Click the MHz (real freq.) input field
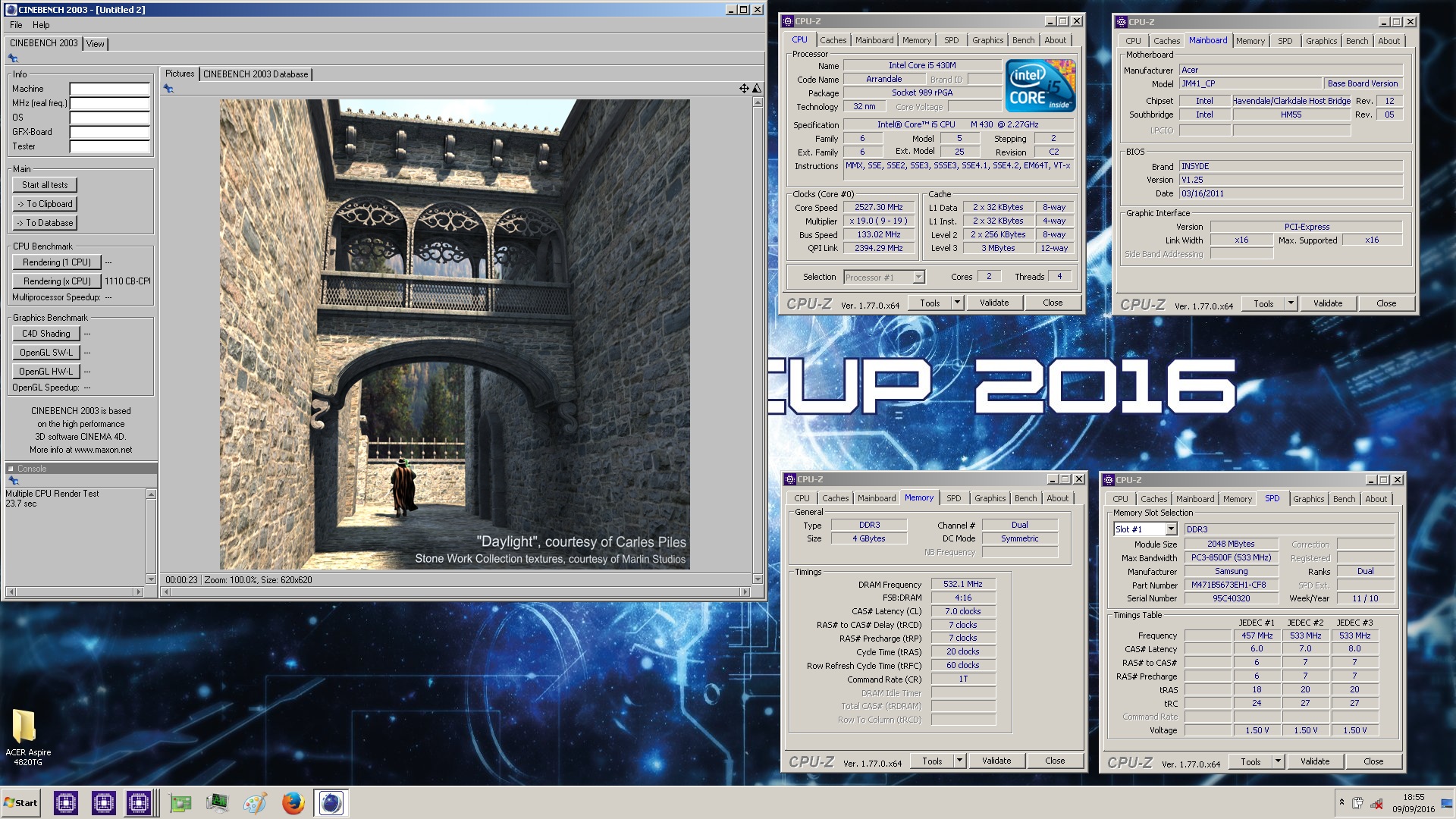Screen dimensions: 1456x819 tap(109, 103)
